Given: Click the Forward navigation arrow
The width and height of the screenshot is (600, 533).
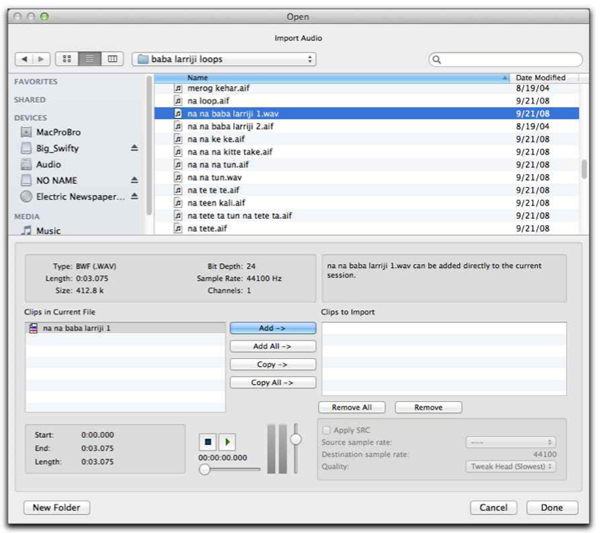Looking at the screenshot, I should (41, 59).
